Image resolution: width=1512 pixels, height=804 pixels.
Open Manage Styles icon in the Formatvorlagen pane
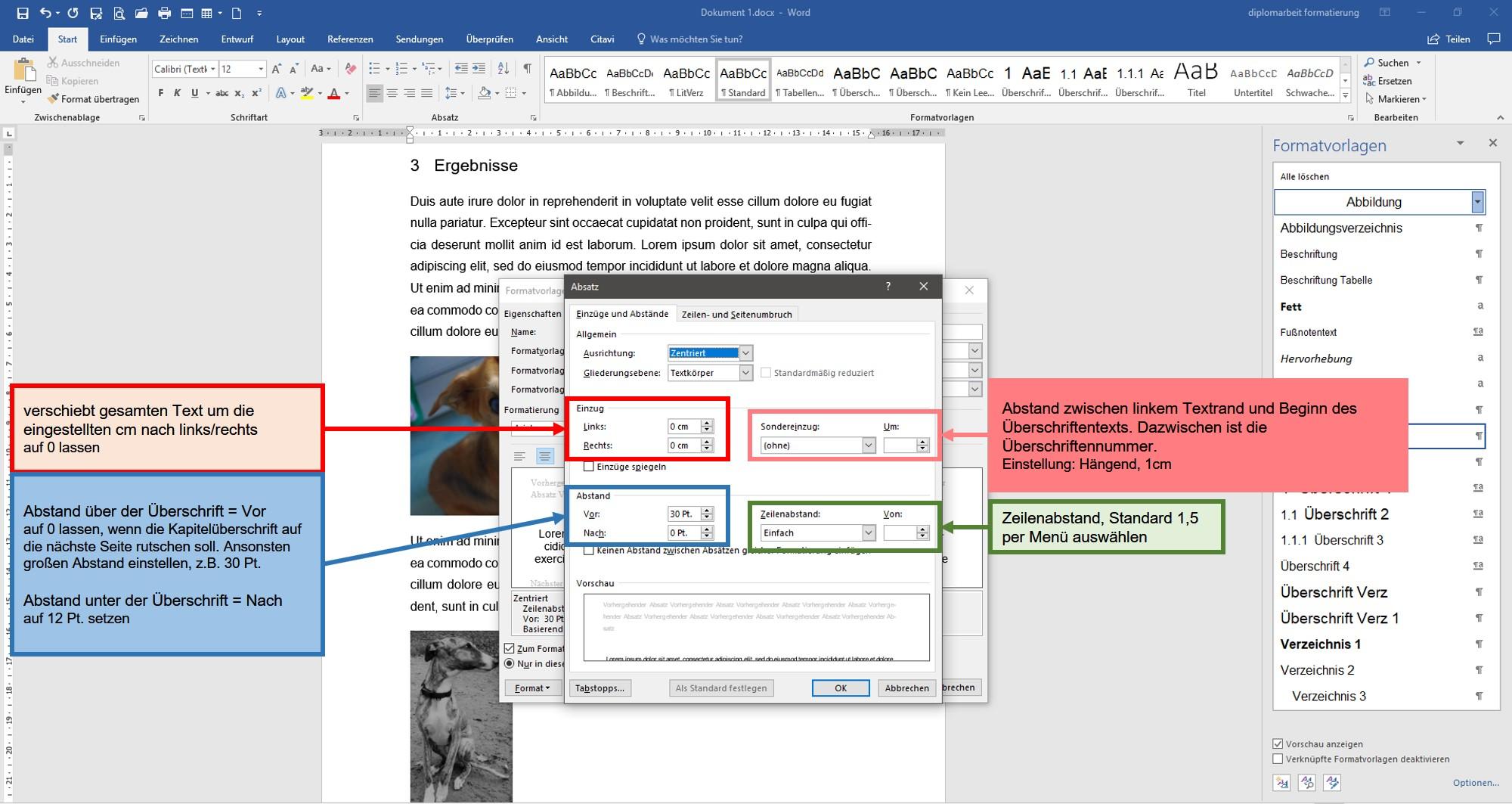[x=1332, y=783]
